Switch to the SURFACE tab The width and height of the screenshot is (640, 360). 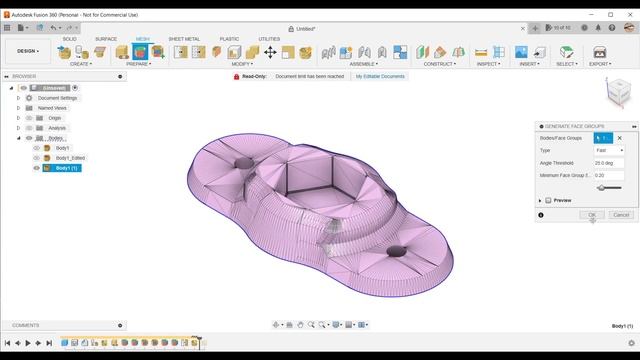coord(106,39)
